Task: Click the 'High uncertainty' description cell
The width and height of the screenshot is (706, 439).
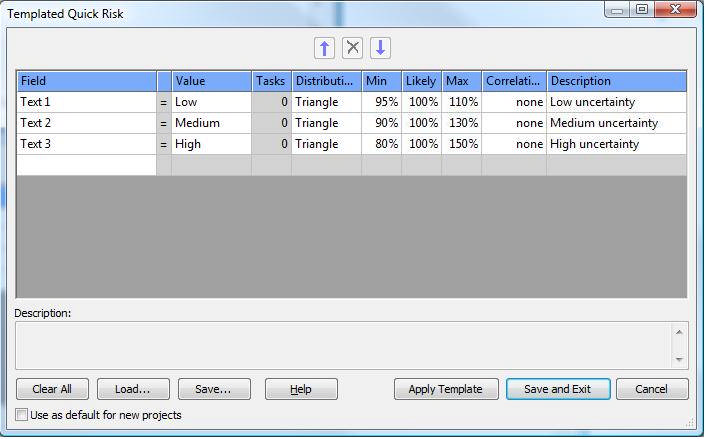Action: (x=616, y=144)
